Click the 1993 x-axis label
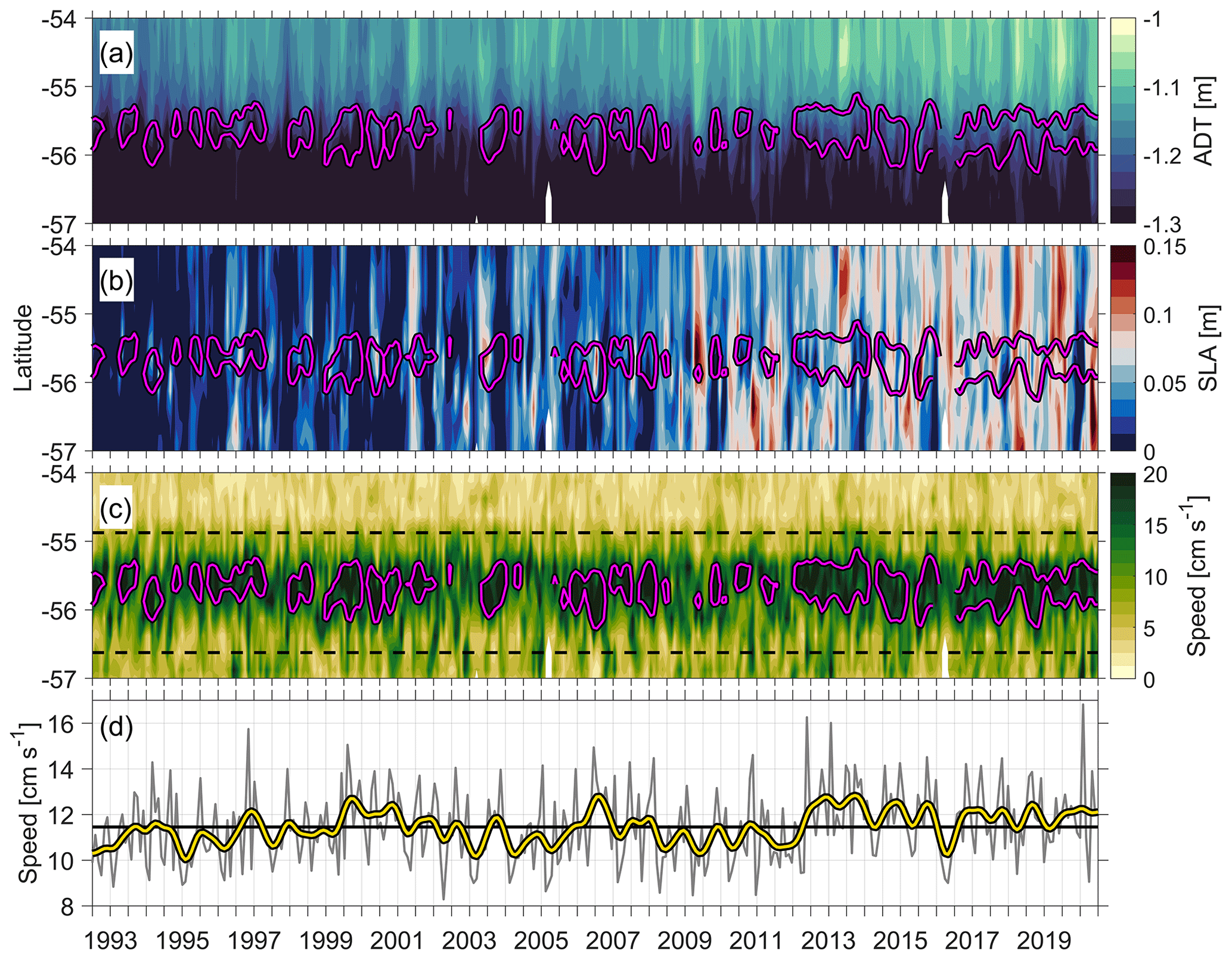 point(111,941)
